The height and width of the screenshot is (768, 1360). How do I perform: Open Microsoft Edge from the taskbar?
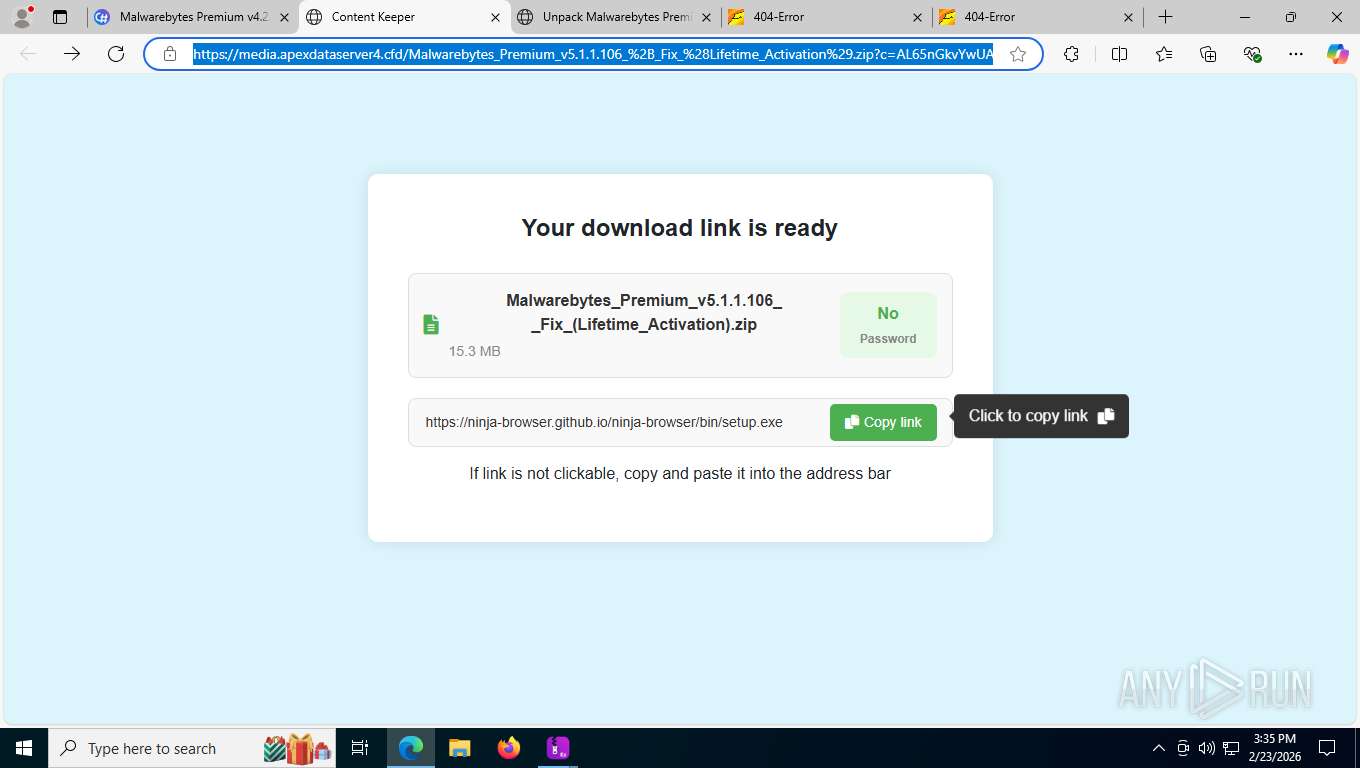coord(411,748)
